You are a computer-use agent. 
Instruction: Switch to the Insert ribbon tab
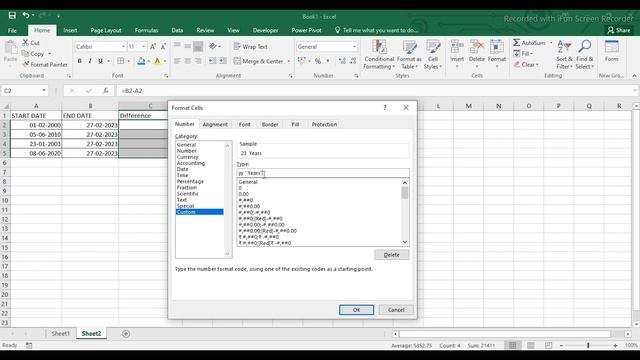(x=70, y=30)
